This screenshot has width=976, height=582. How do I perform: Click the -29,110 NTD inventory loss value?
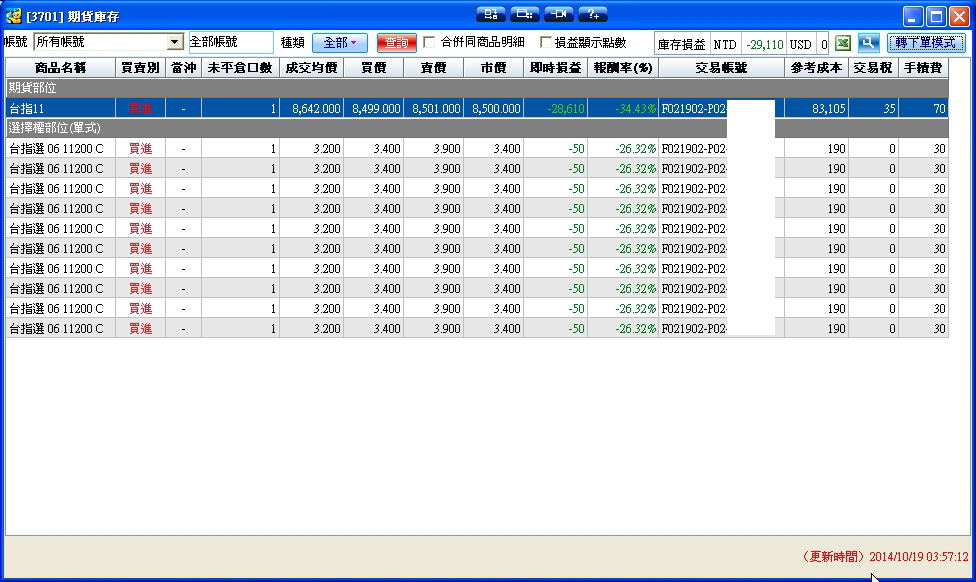click(x=764, y=44)
